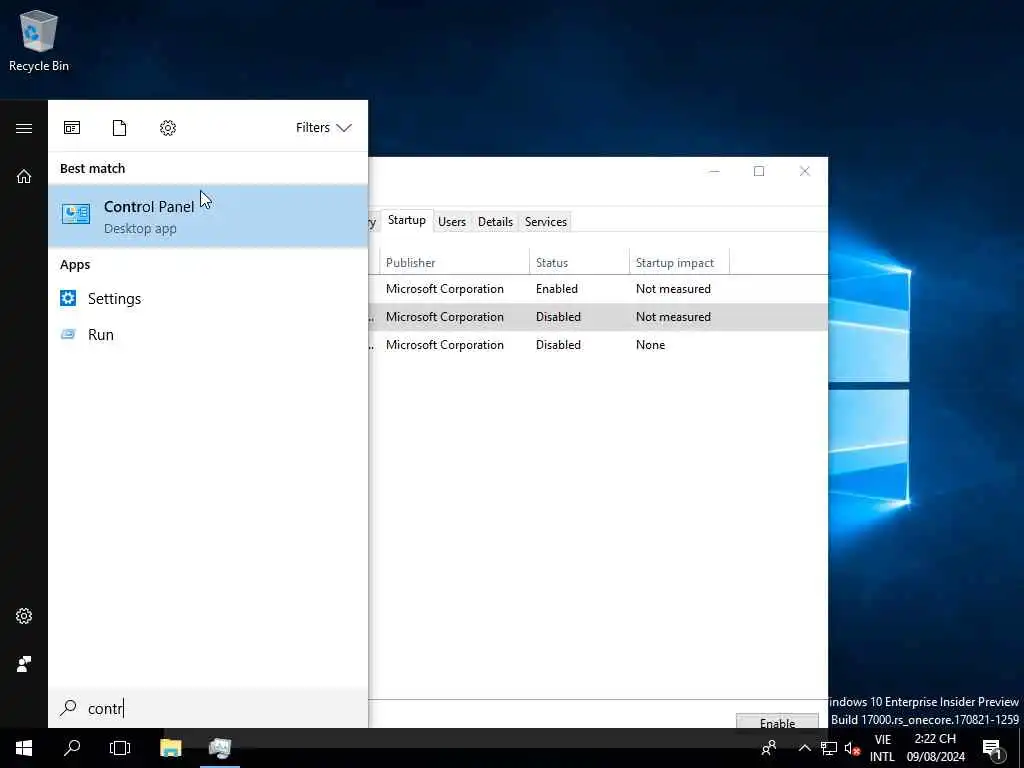Open VIE INTL input language indicator

pos(882,748)
